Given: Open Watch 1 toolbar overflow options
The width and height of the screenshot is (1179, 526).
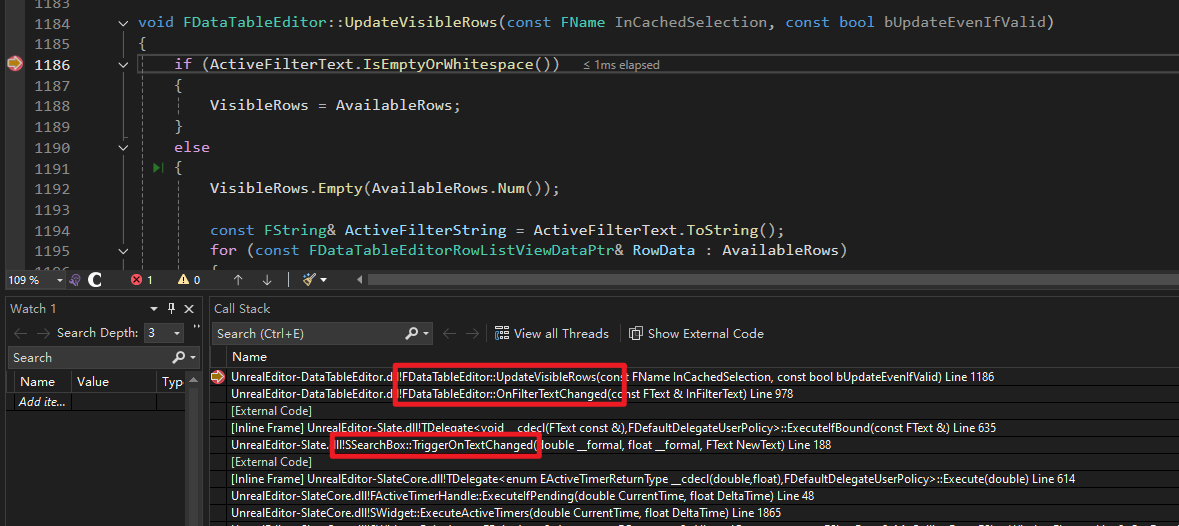Looking at the screenshot, I should click(196, 328).
